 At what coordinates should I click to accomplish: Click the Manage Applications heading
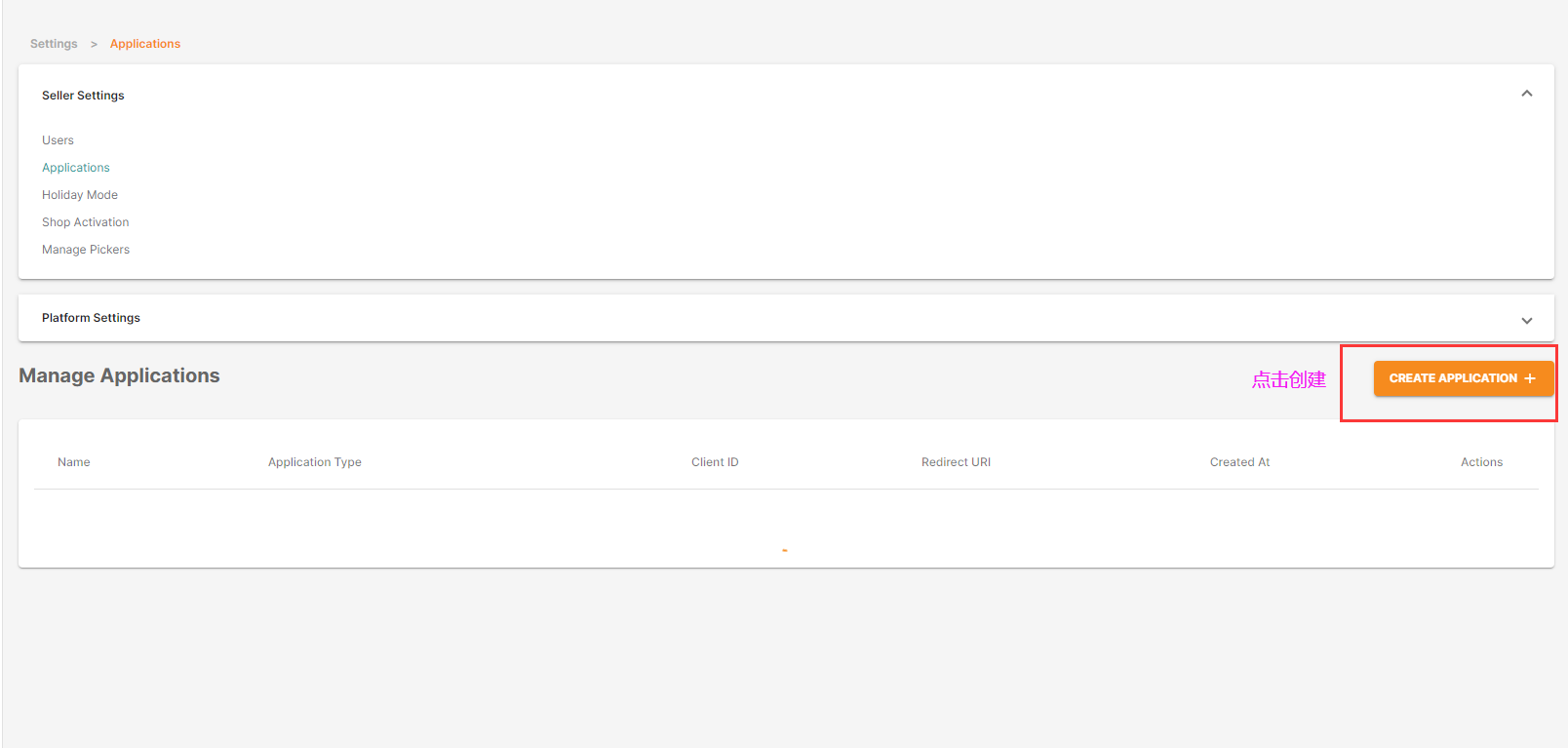(x=119, y=375)
